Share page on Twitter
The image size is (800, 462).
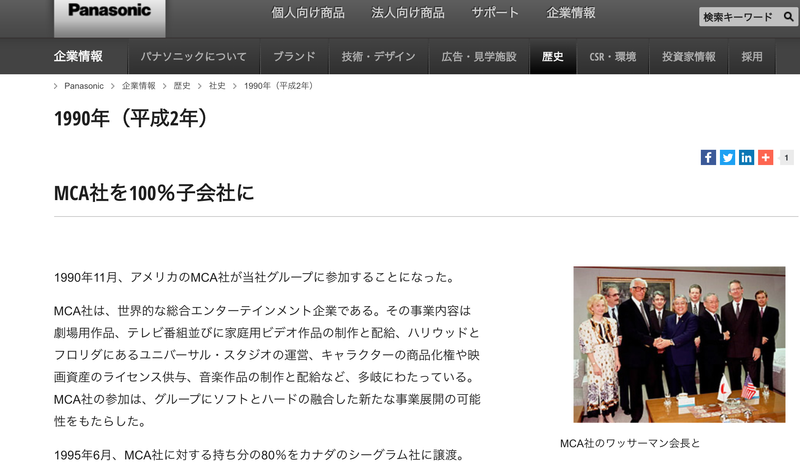[728, 158]
